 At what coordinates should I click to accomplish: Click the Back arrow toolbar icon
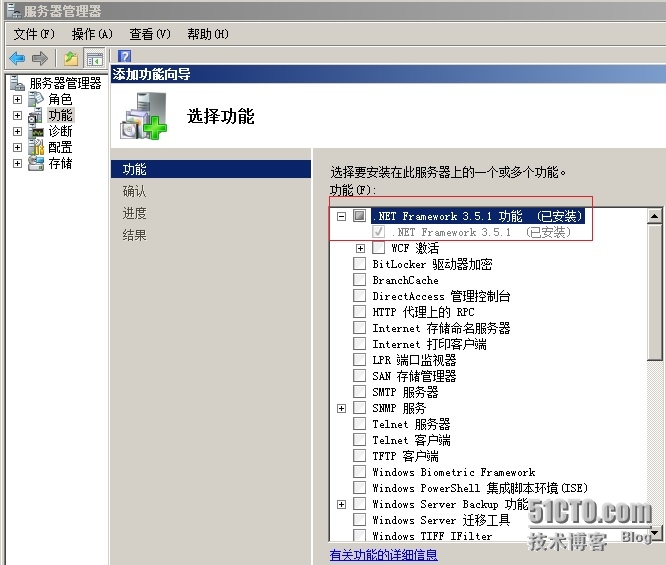pyautogui.click(x=17, y=58)
